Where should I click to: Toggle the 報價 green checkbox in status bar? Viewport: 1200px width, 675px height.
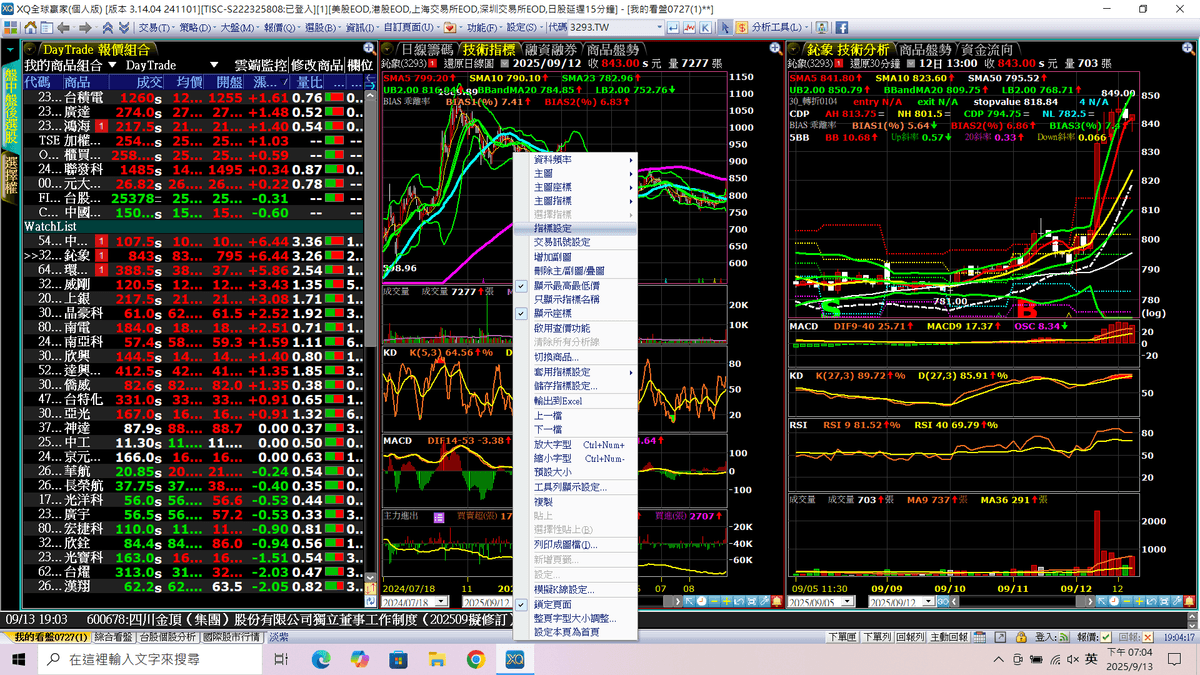(1106, 637)
